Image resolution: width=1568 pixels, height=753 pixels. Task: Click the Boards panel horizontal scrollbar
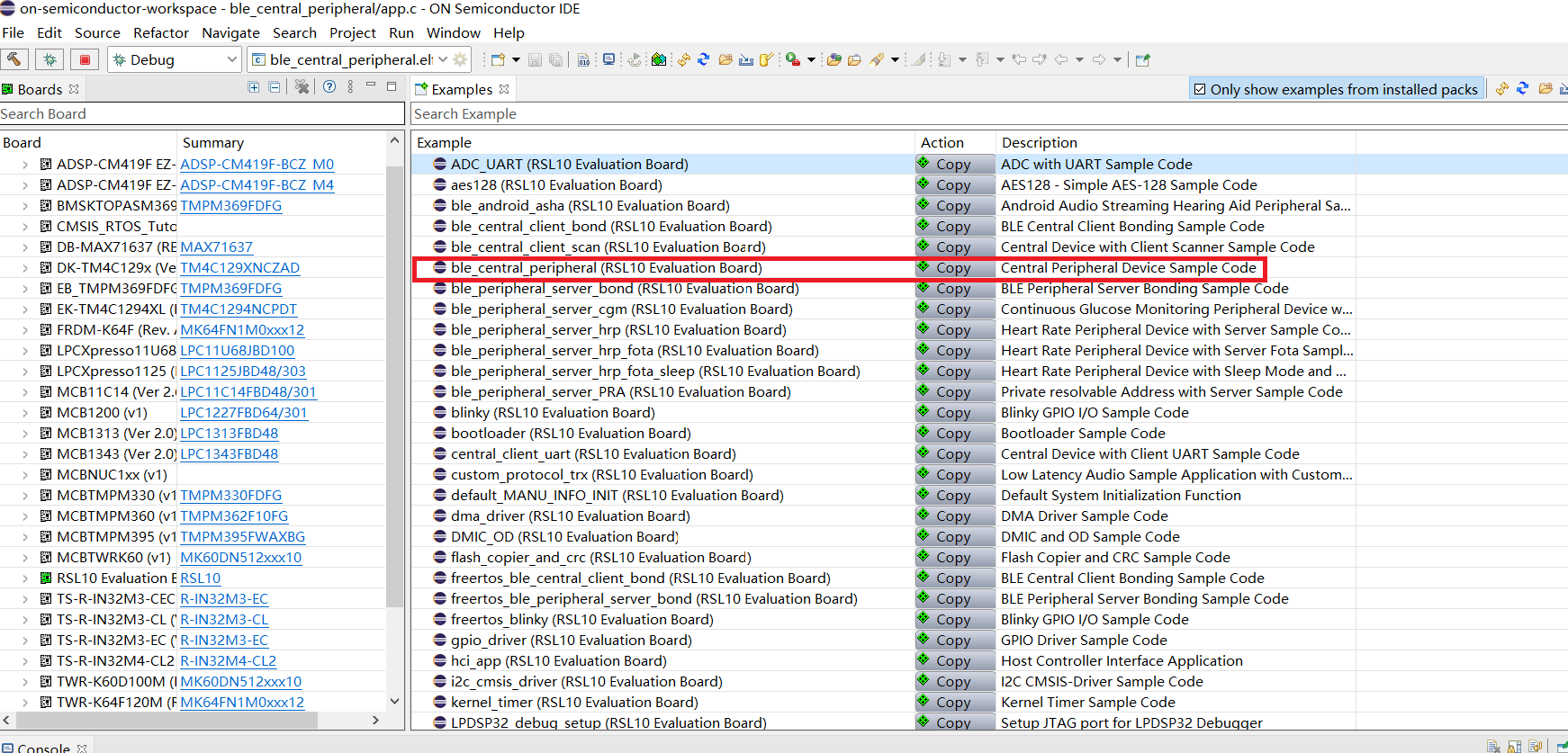click(x=167, y=721)
